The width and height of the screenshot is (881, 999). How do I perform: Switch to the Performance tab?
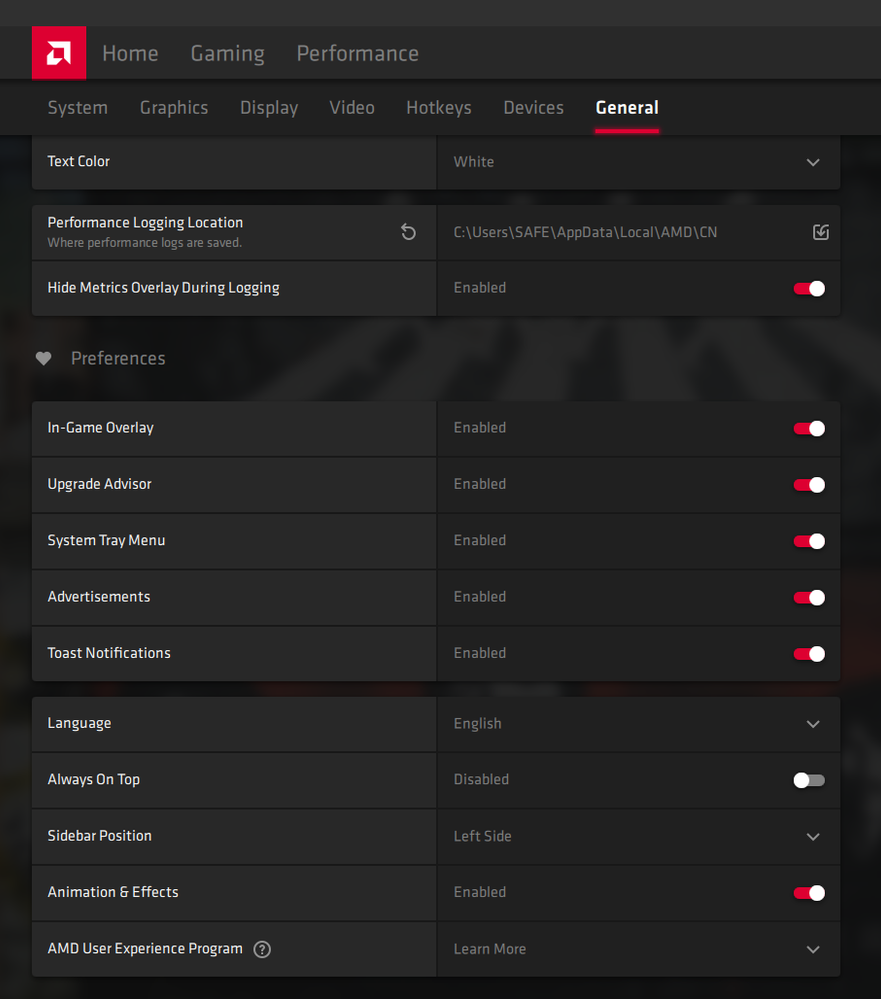tap(357, 54)
